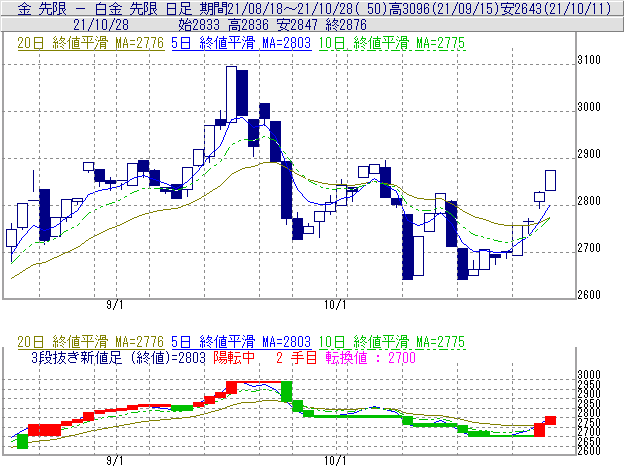
Task: Click the period text '期間21/08/18〜21/10/28( 50)'
Action: (x=293, y=8)
